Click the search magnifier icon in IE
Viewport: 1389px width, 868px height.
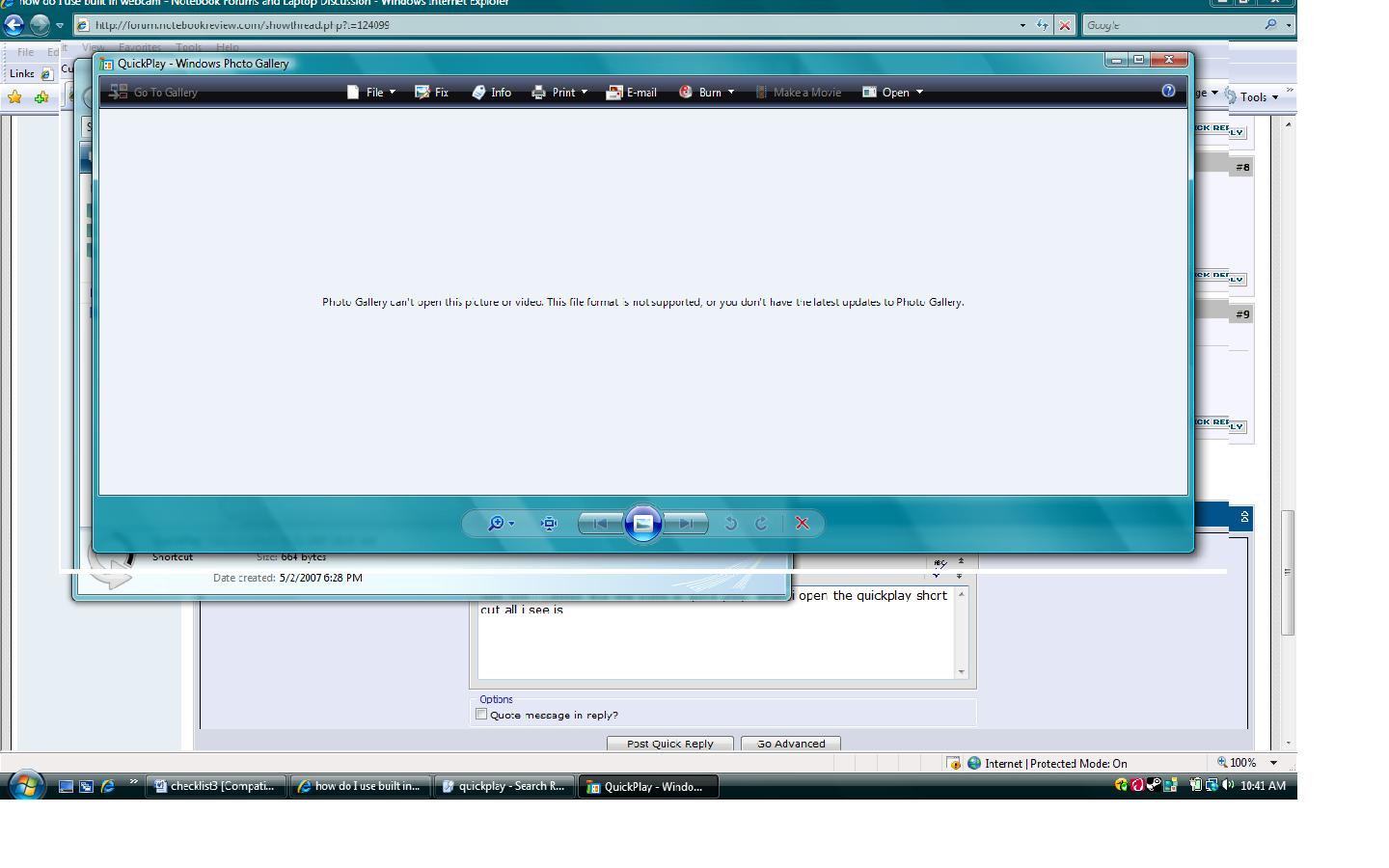tap(1271, 25)
